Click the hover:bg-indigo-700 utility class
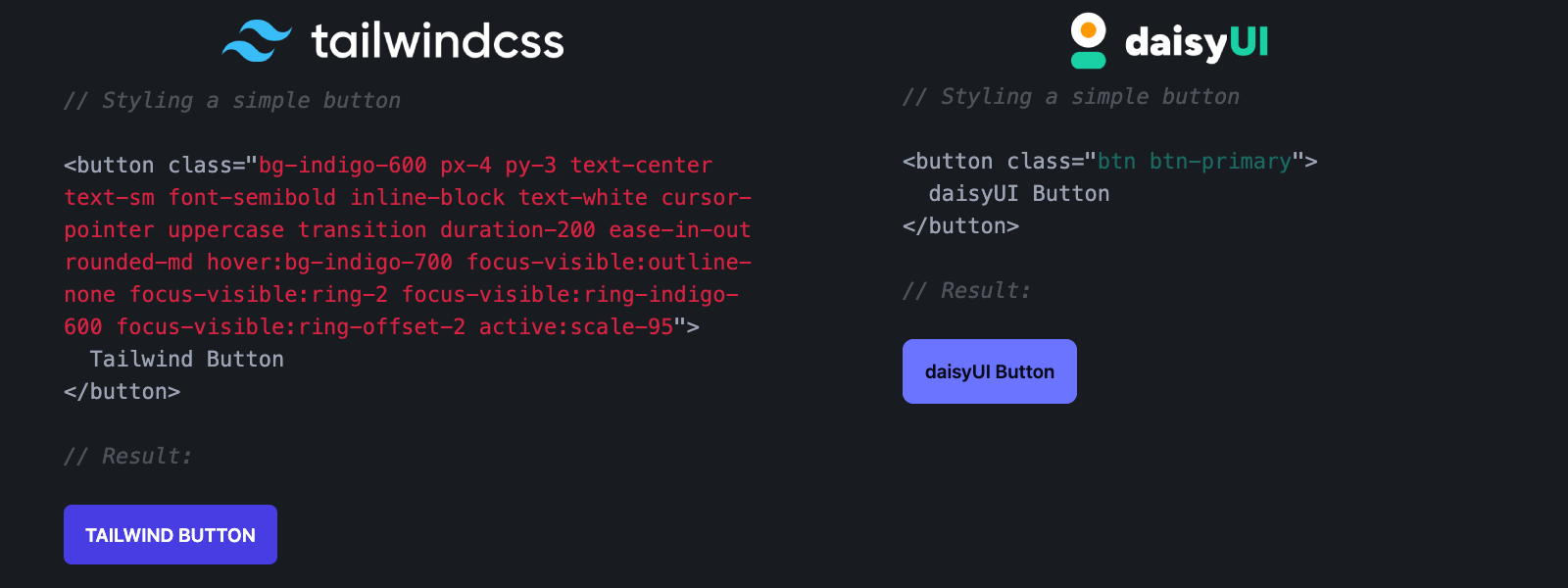 pyautogui.click(x=328, y=262)
